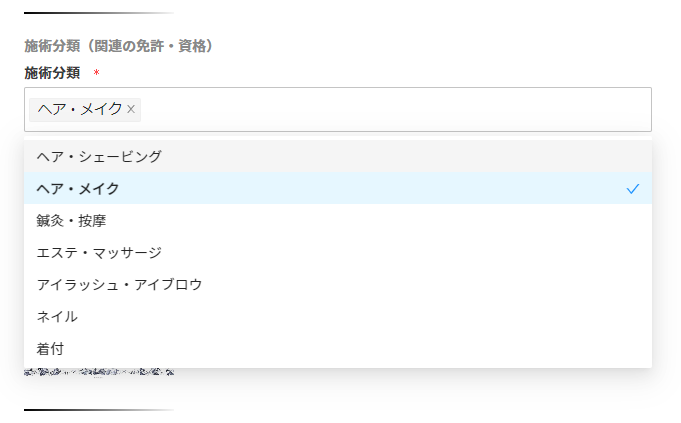681x423 pixels.
Task: Click the blurred text below the dropdown
Action: pos(99,373)
